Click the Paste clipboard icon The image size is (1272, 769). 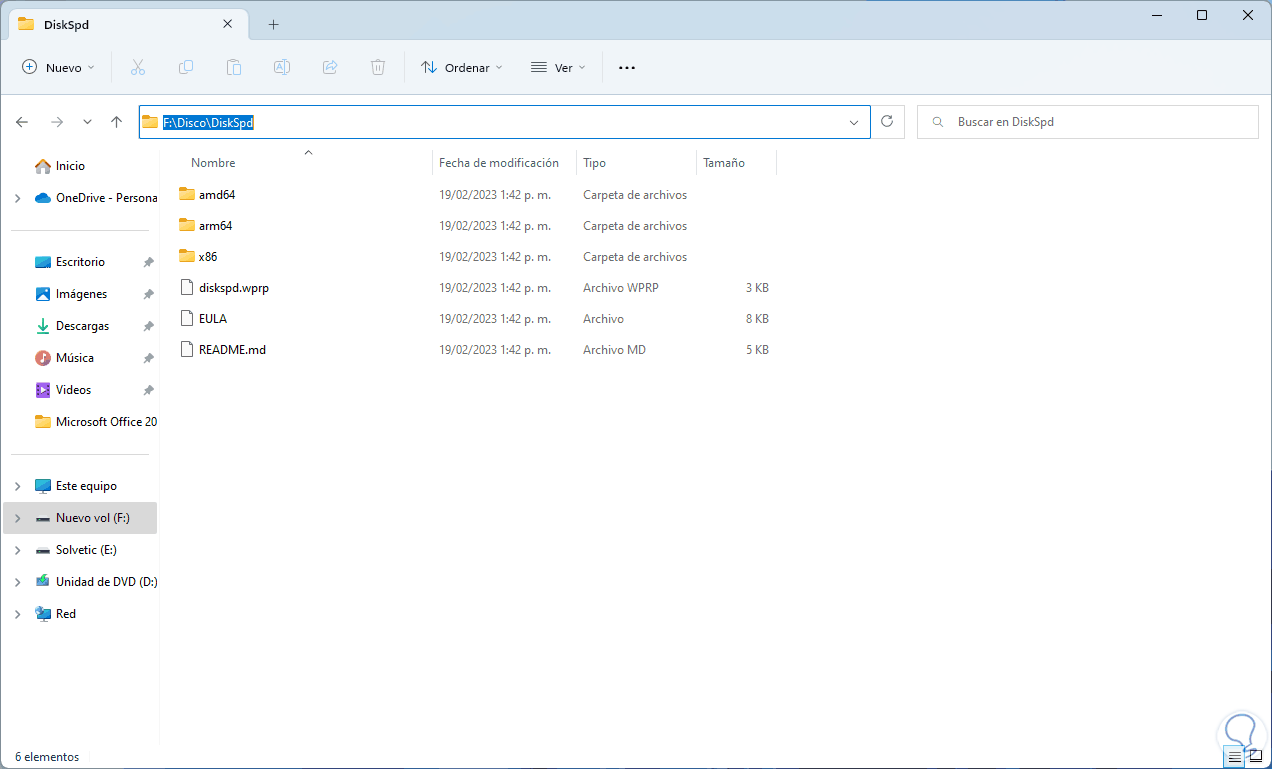pyautogui.click(x=234, y=67)
